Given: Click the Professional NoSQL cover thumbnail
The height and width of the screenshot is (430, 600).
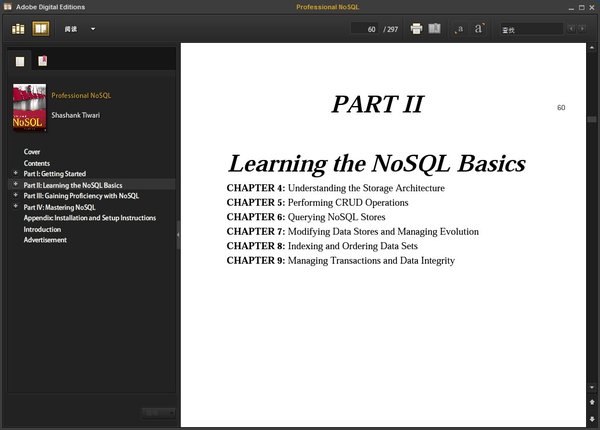Looking at the screenshot, I should click(29, 106).
